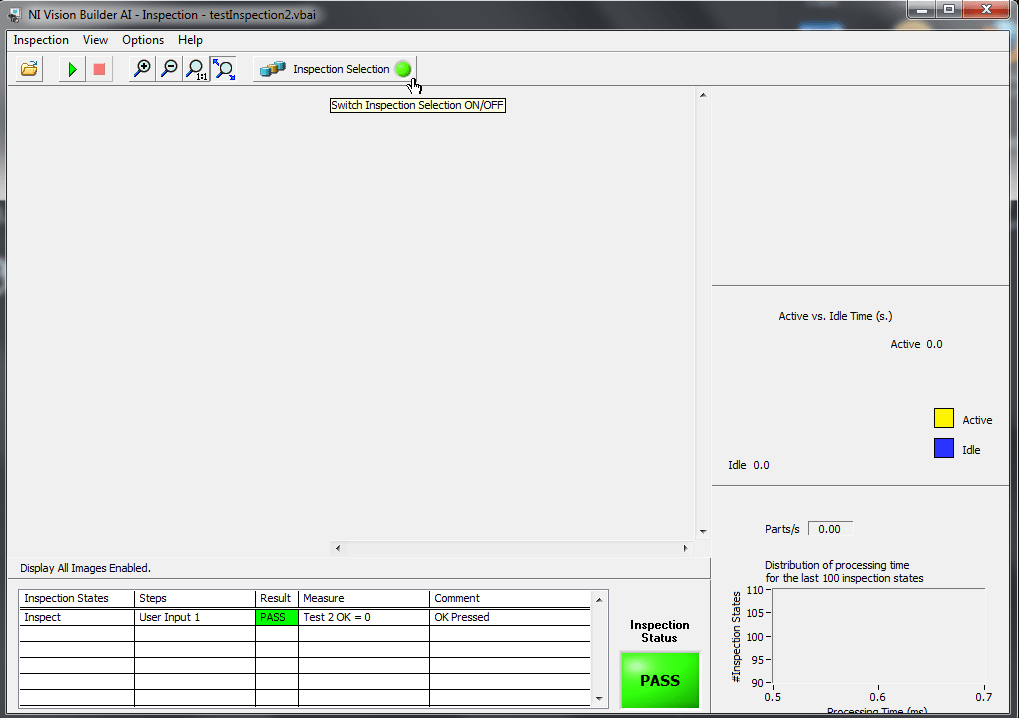Select the Zoom In magnifier tool
The height and width of the screenshot is (718, 1019).
[141, 68]
